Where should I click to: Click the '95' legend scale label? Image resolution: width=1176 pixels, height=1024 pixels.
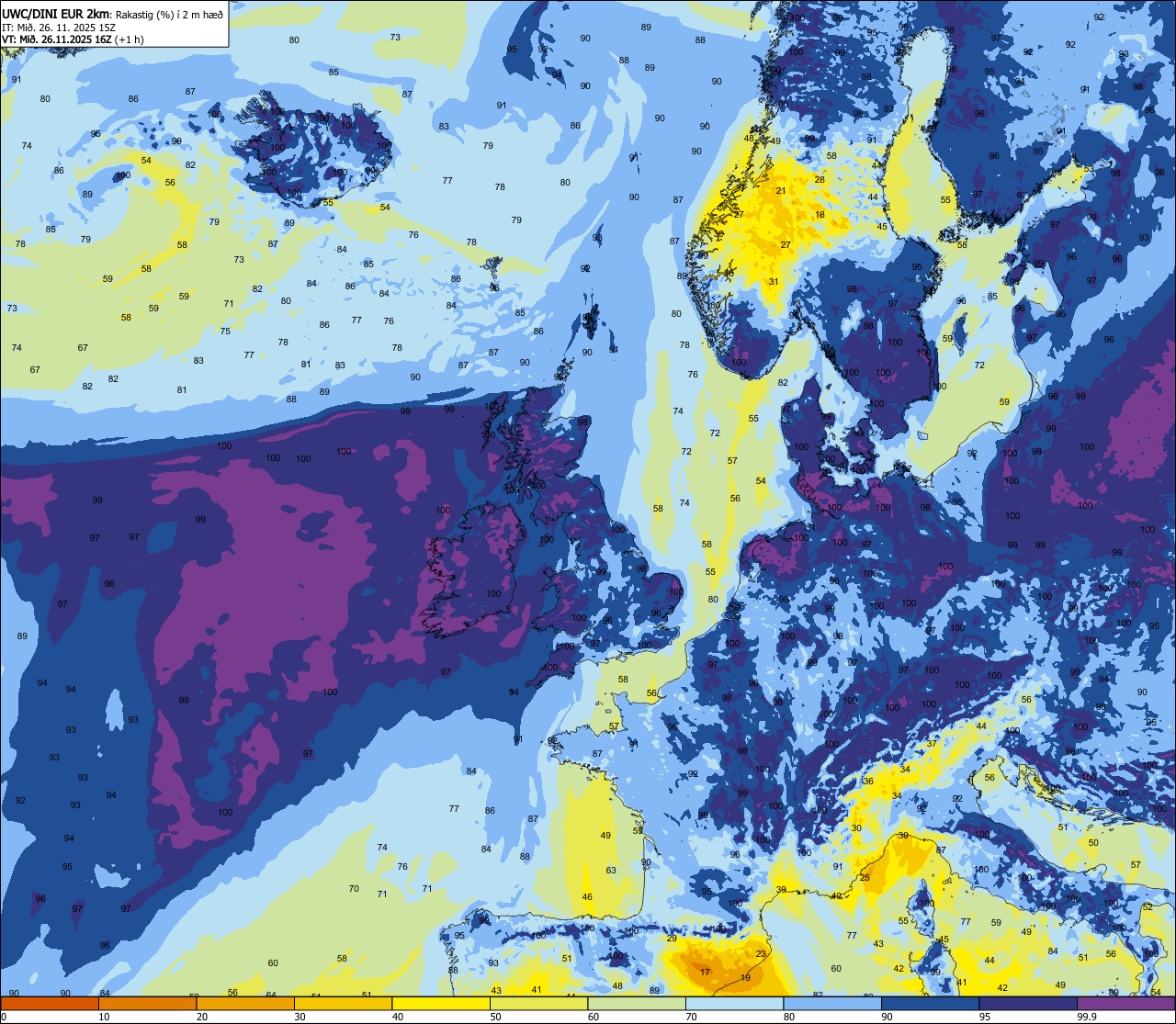point(985,1017)
